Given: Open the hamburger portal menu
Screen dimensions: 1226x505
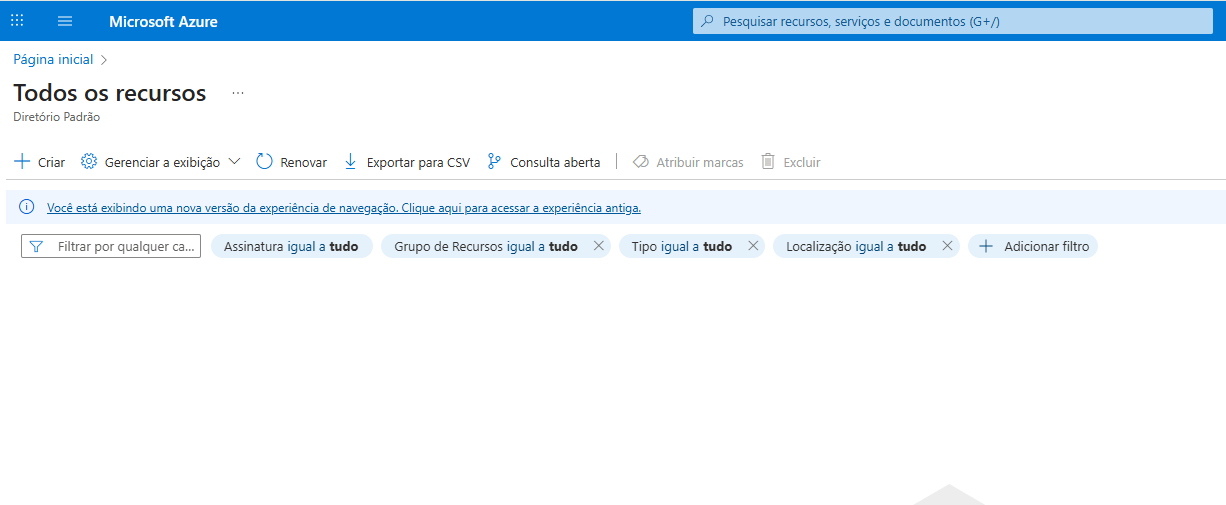Looking at the screenshot, I should 65,21.
